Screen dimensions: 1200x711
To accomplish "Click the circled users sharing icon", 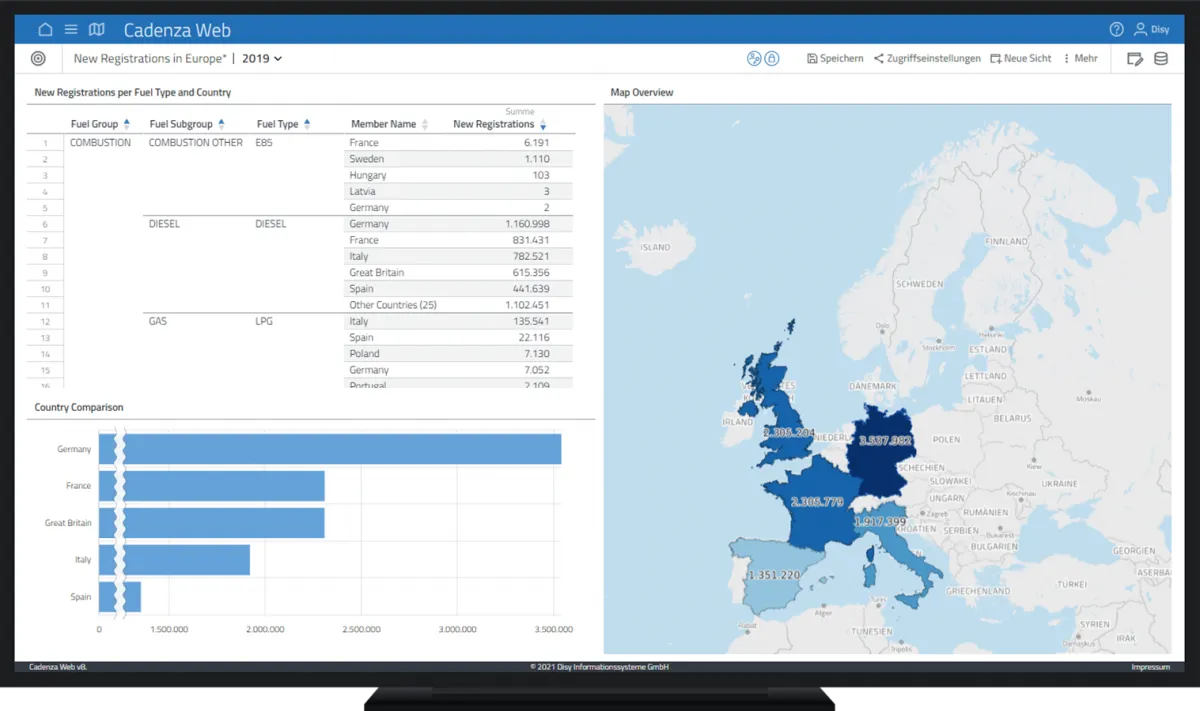I will tap(754, 59).
